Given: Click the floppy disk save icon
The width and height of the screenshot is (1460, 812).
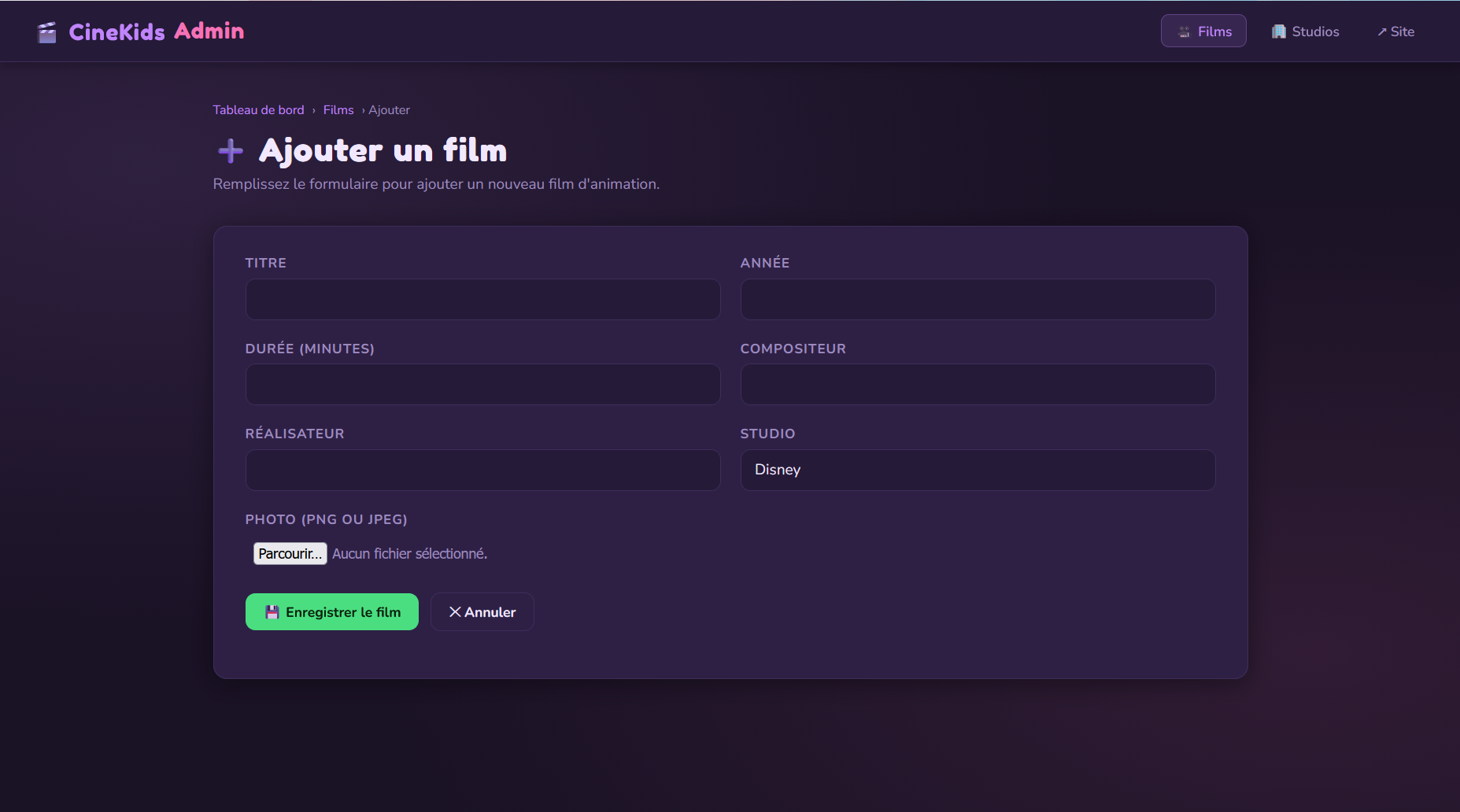Looking at the screenshot, I should tap(272, 612).
